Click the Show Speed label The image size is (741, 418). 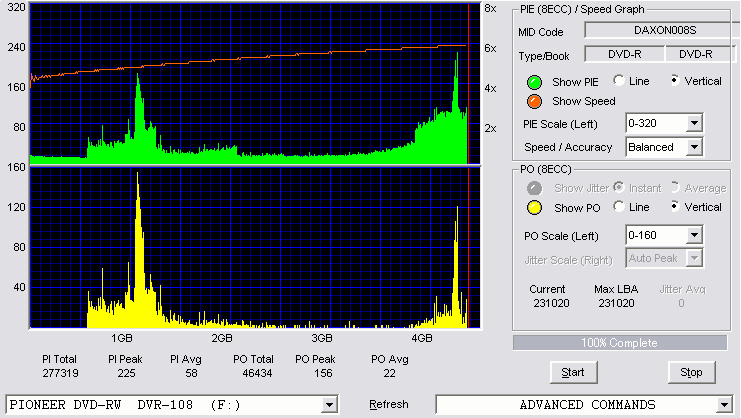point(584,102)
